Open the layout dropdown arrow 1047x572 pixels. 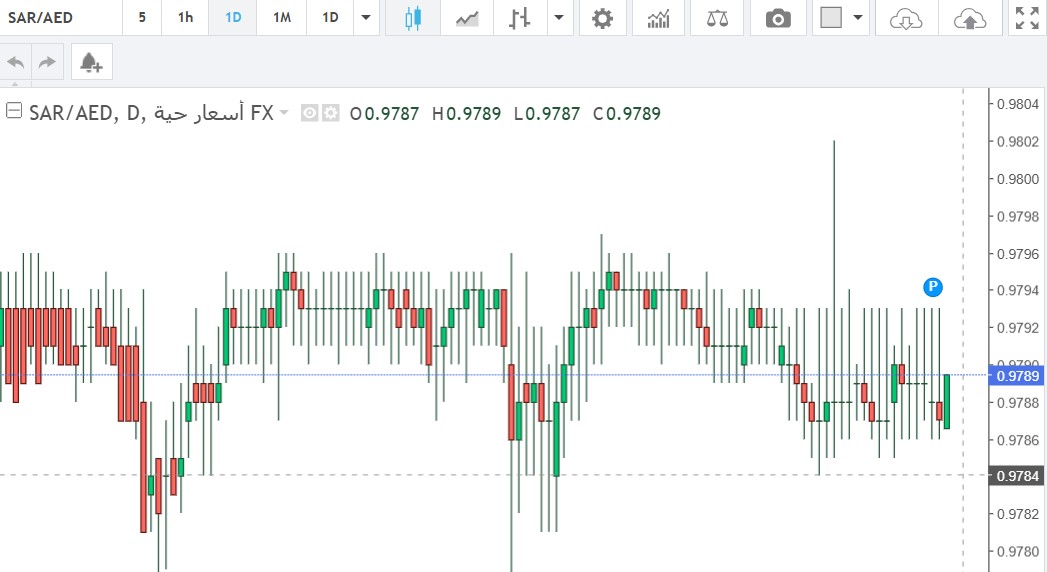858,17
